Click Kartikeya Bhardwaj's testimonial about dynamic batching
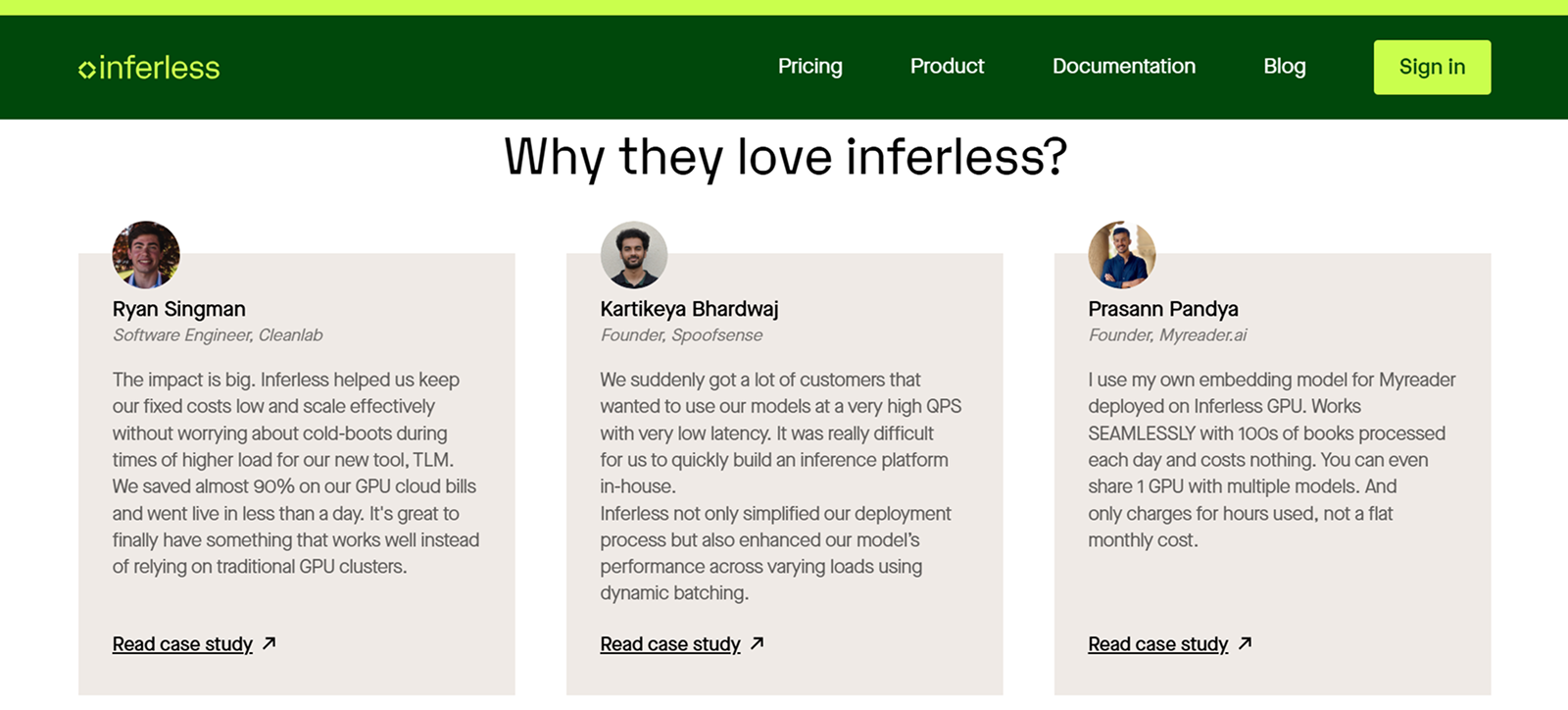 coord(781,486)
